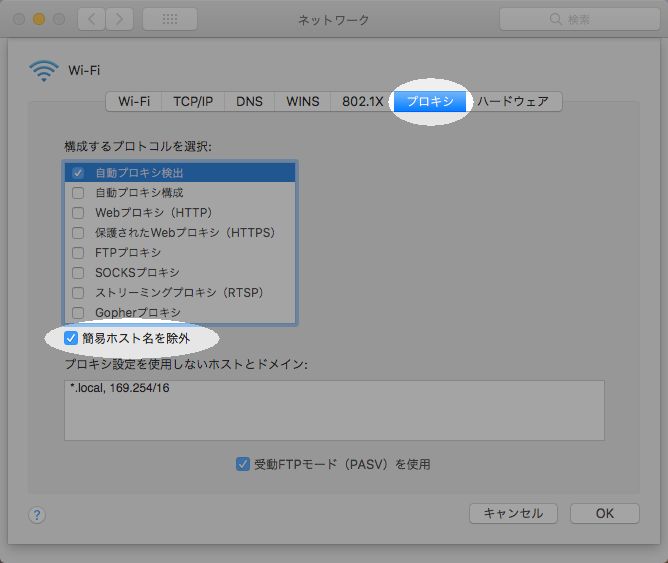Viewport: 668px width, 563px height.
Task: Click the minimize window button
Action: coord(39,19)
